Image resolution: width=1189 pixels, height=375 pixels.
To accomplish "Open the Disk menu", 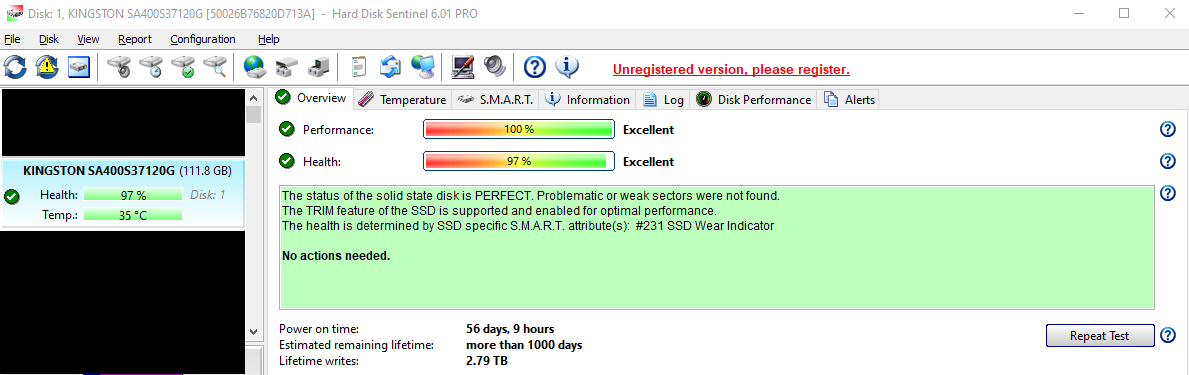I will 49,39.
